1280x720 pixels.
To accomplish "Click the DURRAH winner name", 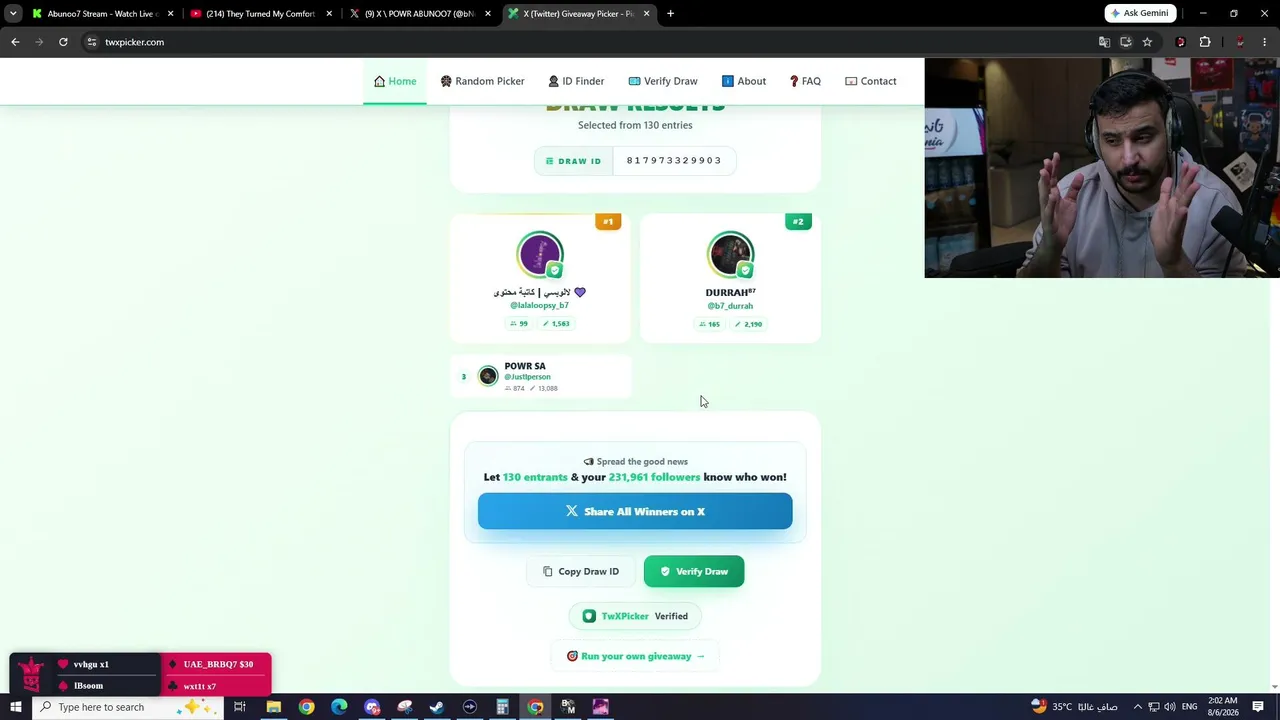I will coord(730,293).
